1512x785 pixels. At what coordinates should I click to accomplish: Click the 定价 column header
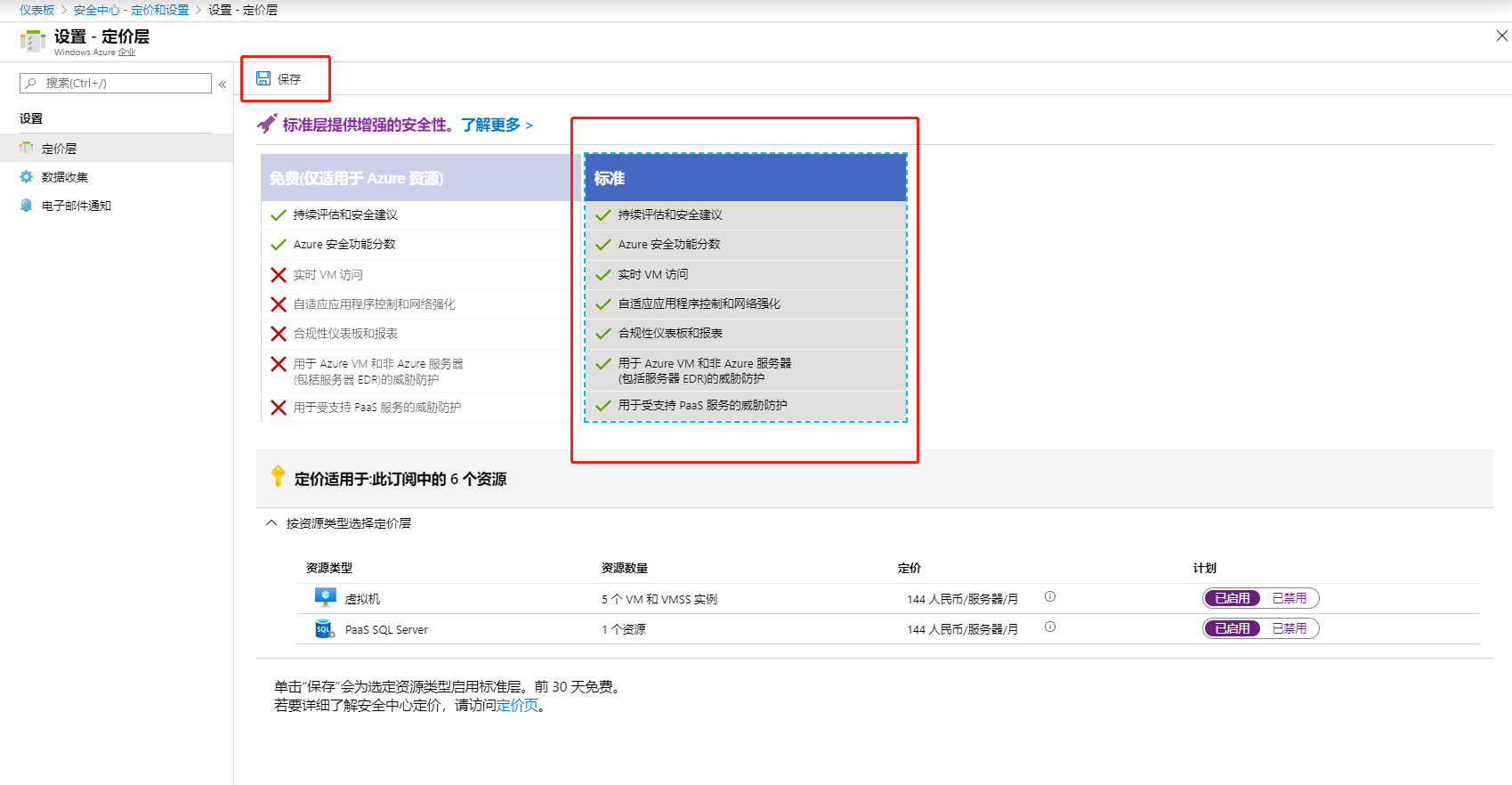(910, 568)
